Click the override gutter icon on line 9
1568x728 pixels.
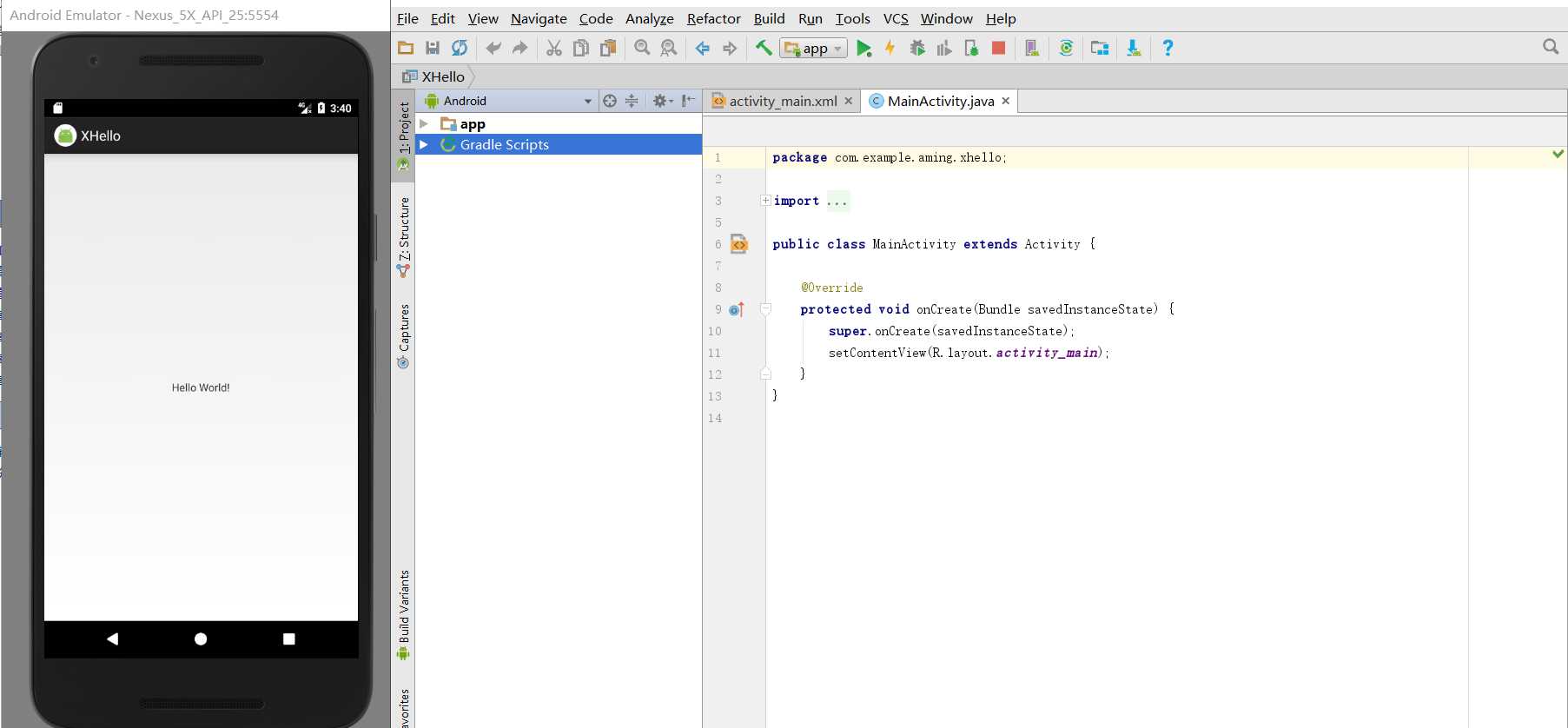(x=737, y=309)
